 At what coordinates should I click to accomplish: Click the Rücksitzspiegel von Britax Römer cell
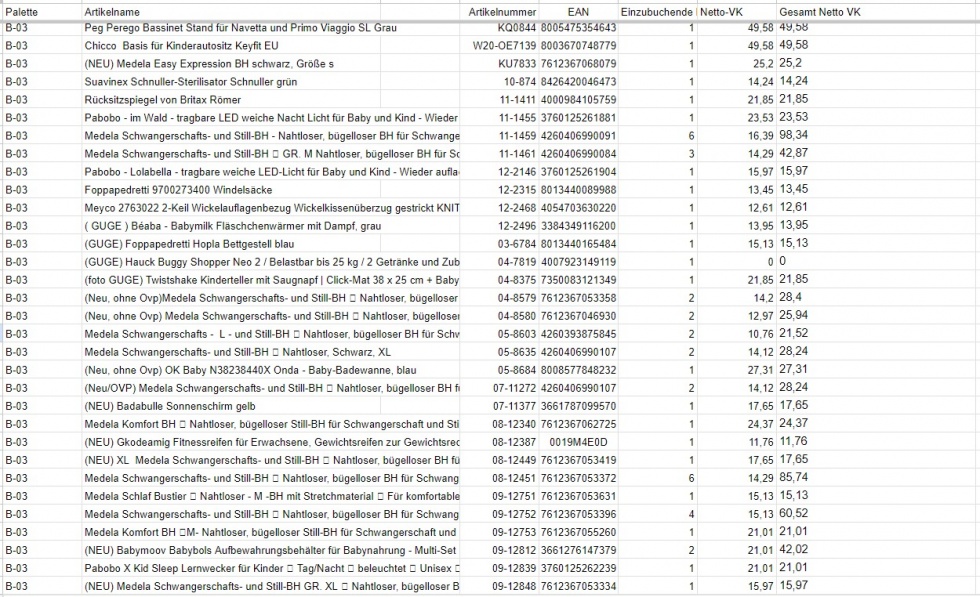click(x=162, y=100)
